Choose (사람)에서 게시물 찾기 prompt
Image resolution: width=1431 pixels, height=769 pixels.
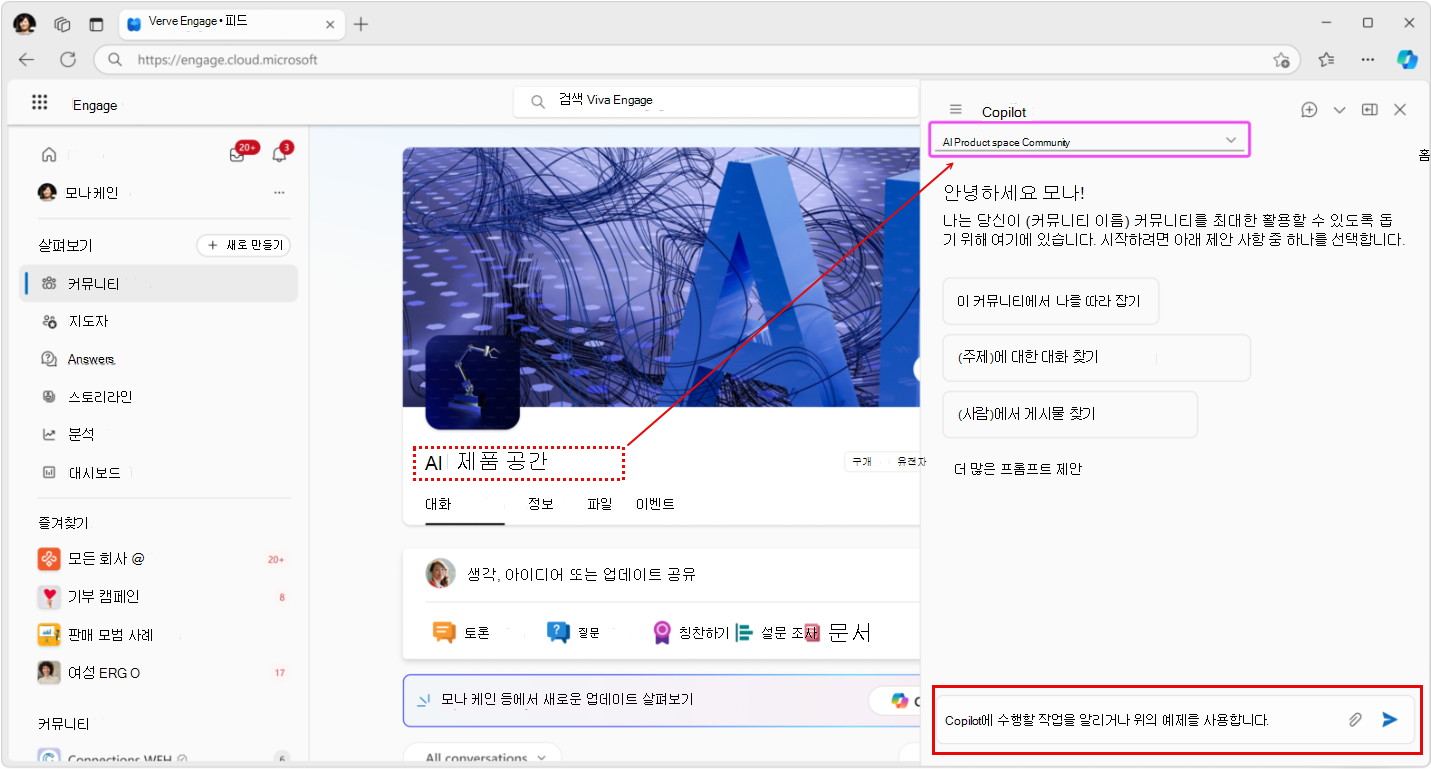1070,414
